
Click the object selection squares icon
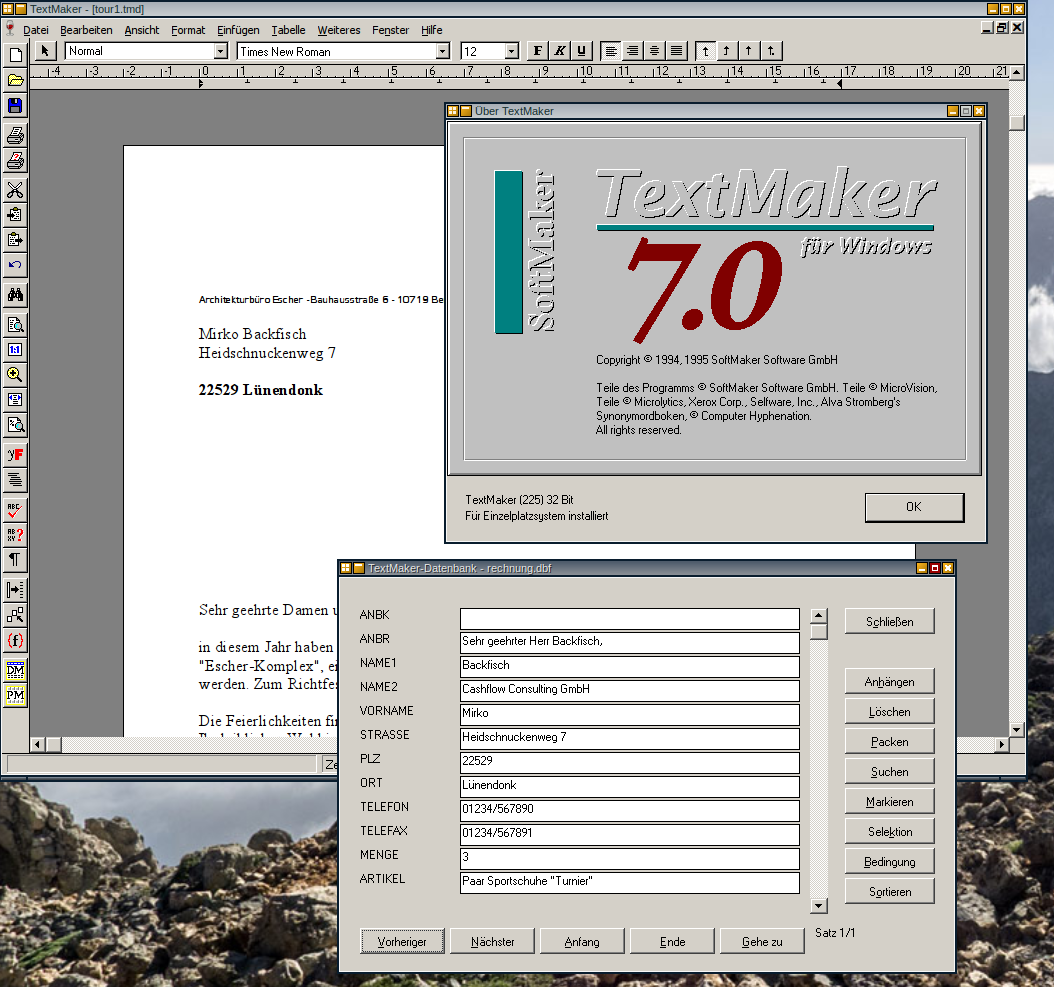tap(15, 615)
